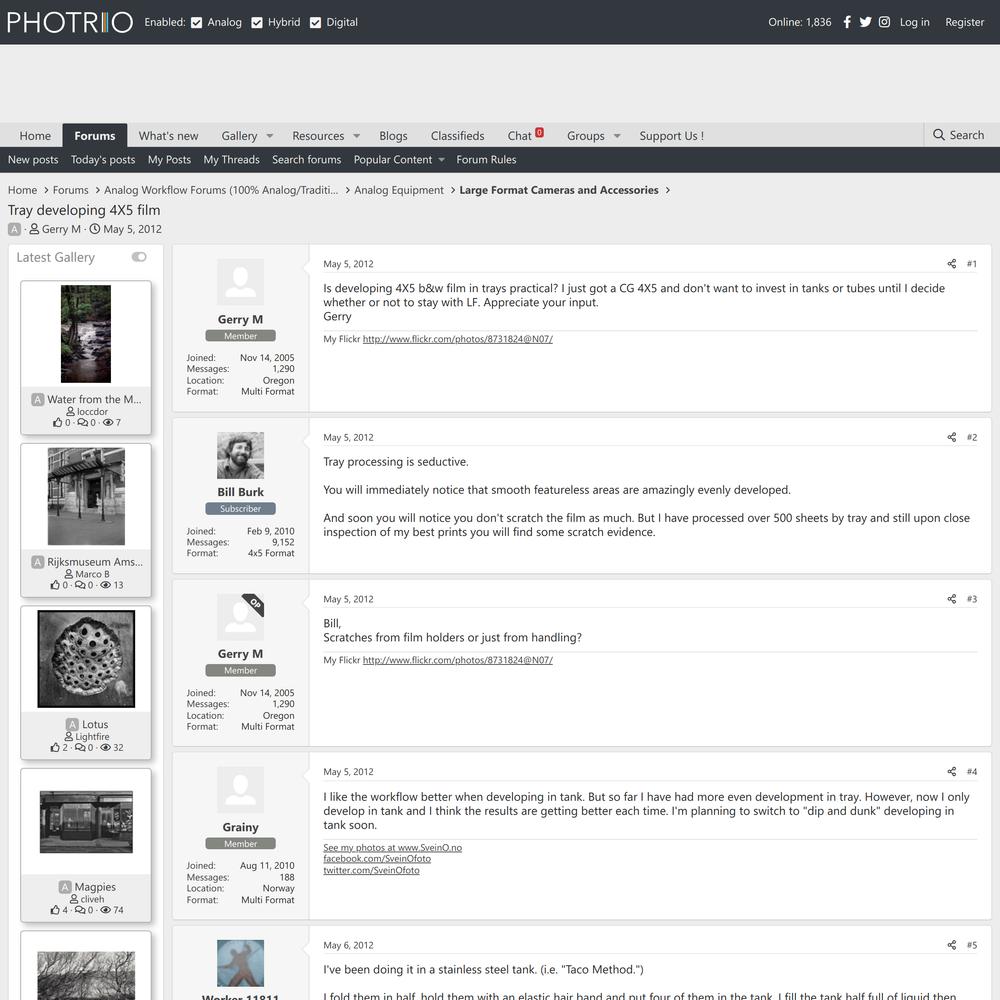The image size is (1000, 1000).
Task: Toggle the Latest Gallery sidebar switch
Action: pyautogui.click(x=139, y=257)
